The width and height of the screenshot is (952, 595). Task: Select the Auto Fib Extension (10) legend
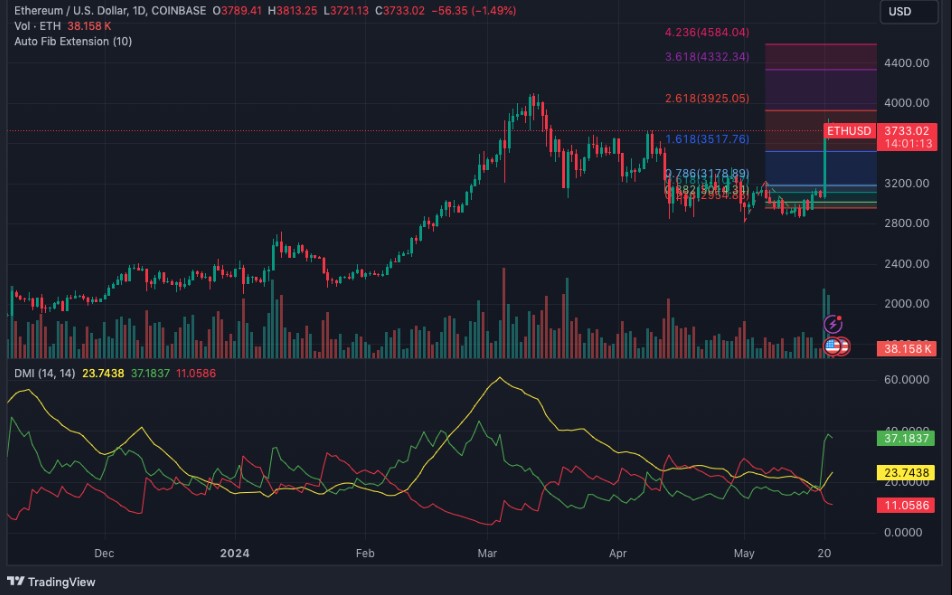pos(72,41)
